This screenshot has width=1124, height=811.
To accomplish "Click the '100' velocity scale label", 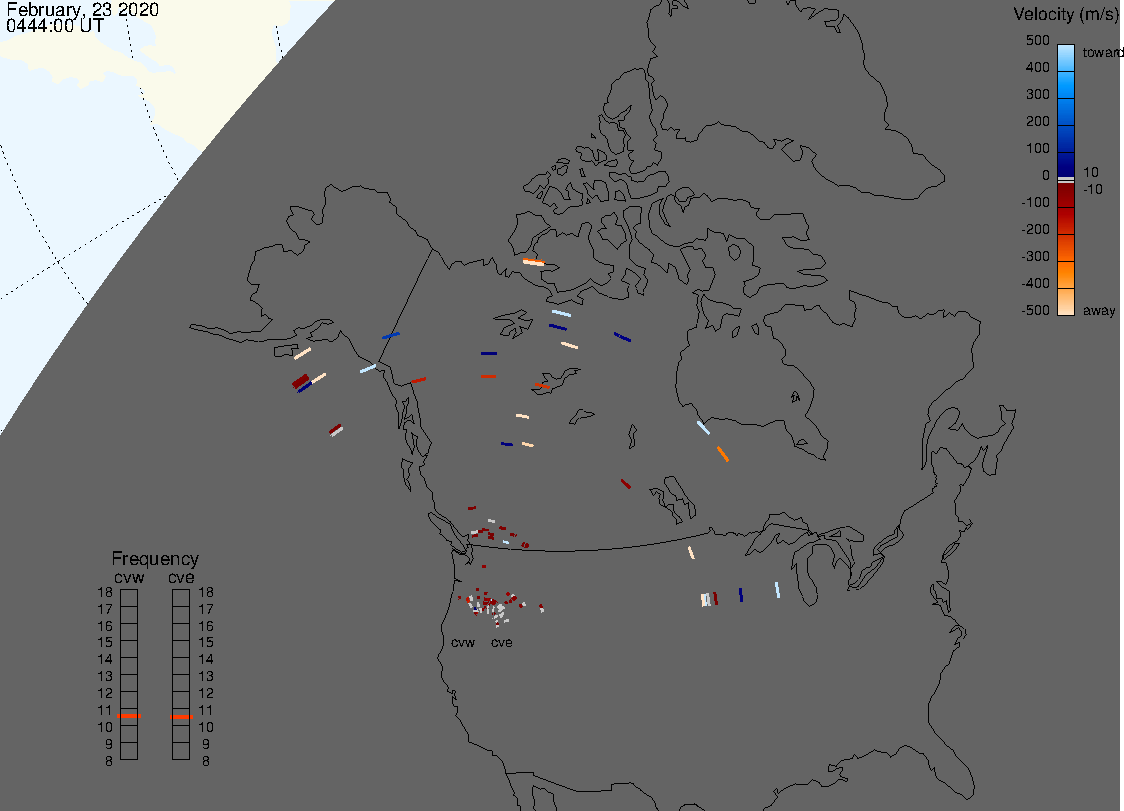I will coord(1037,148).
